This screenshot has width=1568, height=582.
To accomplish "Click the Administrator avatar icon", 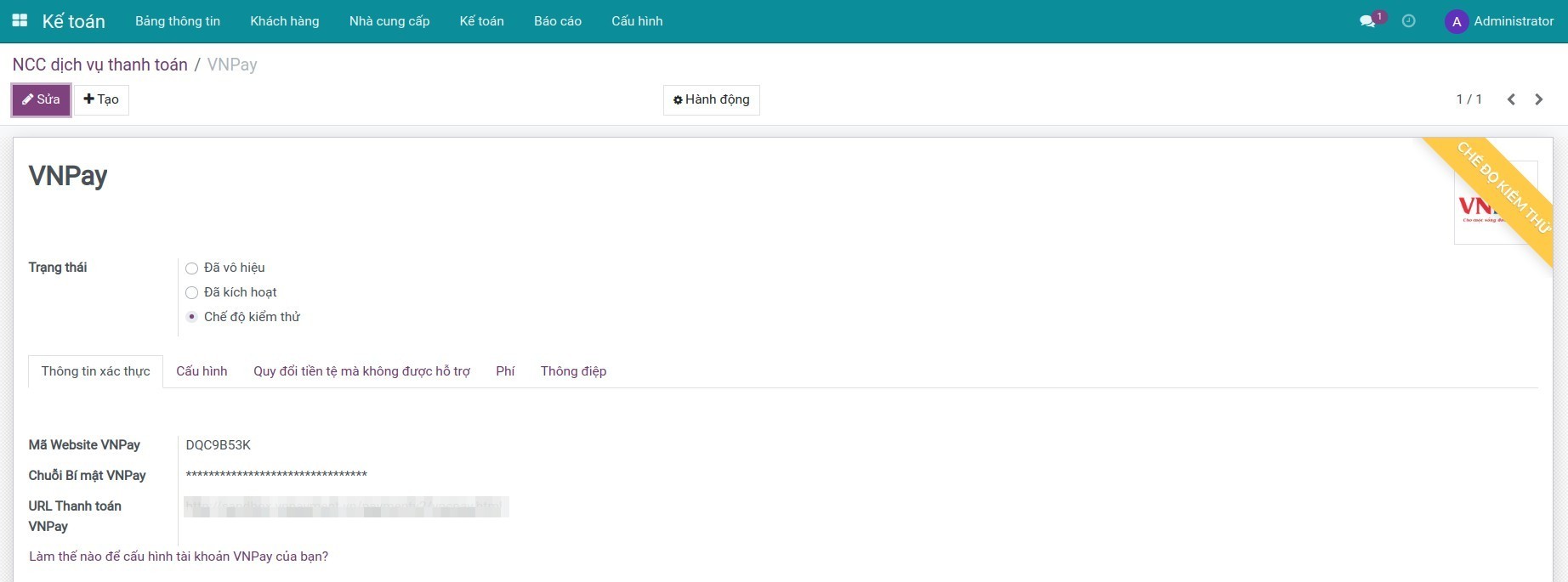I will pos(1456,21).
